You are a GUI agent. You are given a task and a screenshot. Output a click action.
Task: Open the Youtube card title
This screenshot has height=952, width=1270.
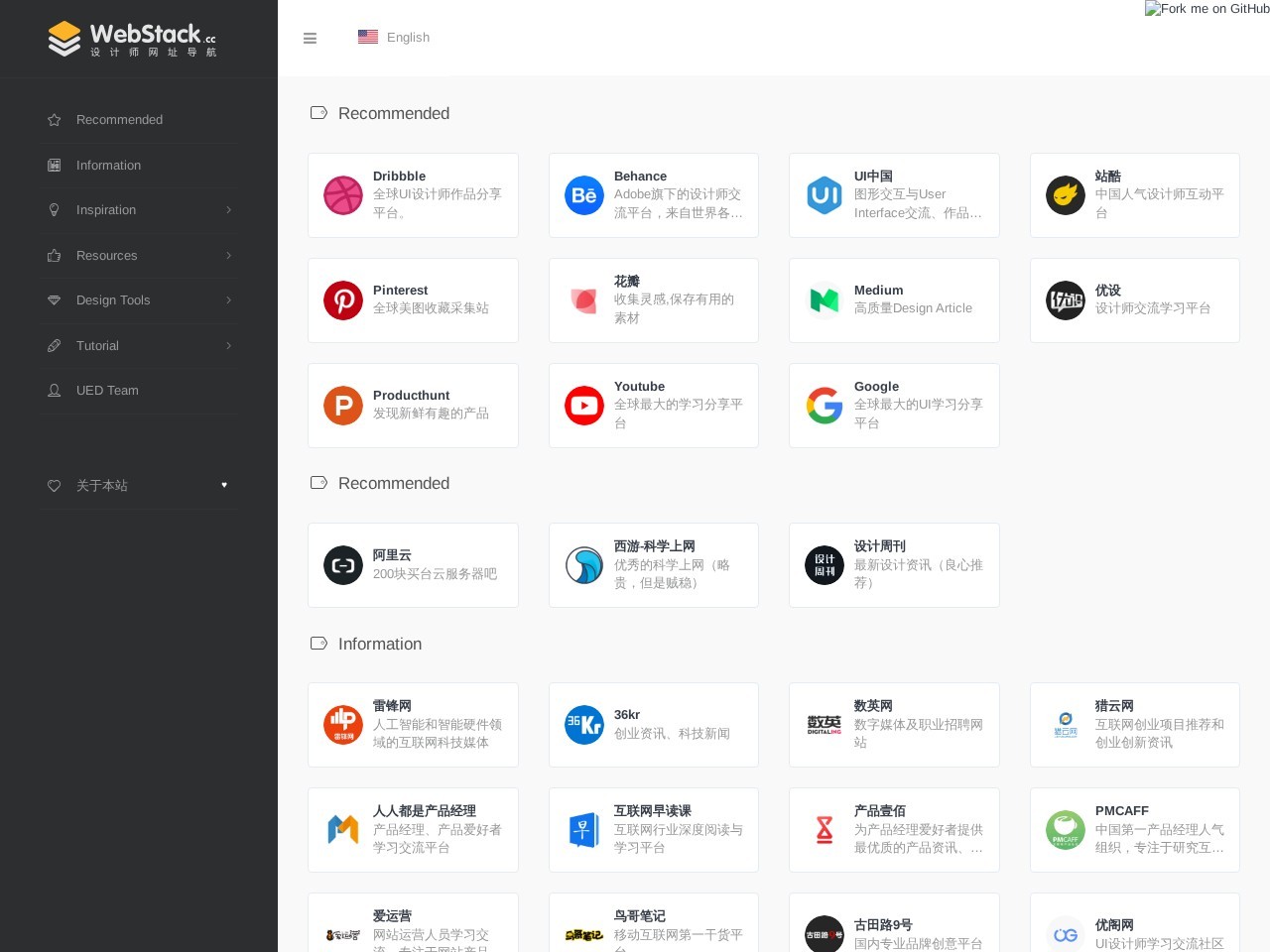(639, 387)
